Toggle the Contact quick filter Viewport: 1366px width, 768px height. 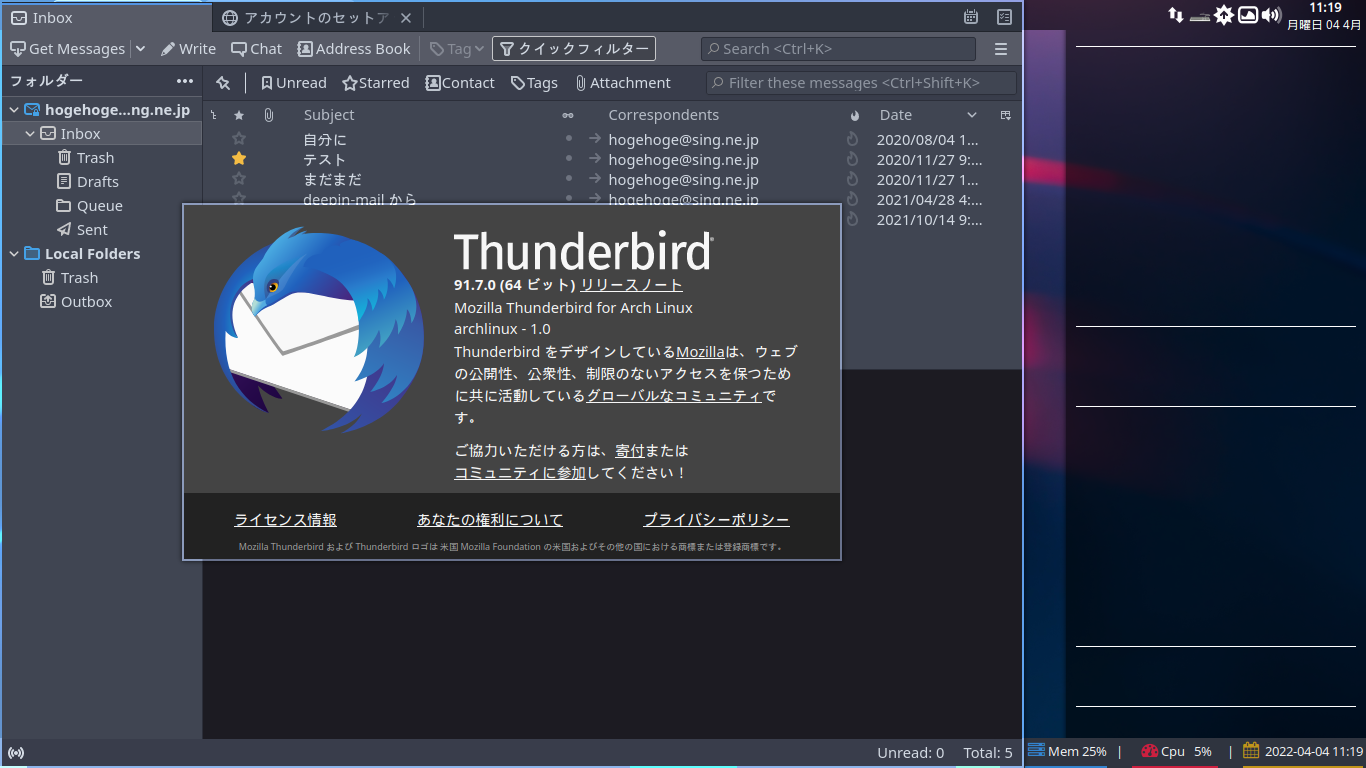click(x=460, y=83)
